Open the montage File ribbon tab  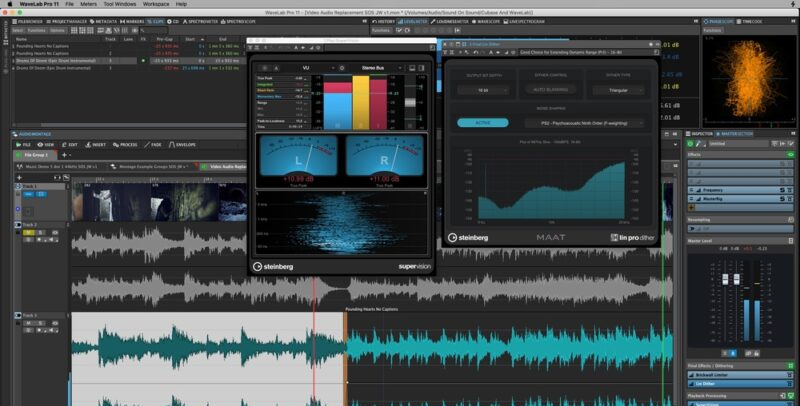pos(24,145)
